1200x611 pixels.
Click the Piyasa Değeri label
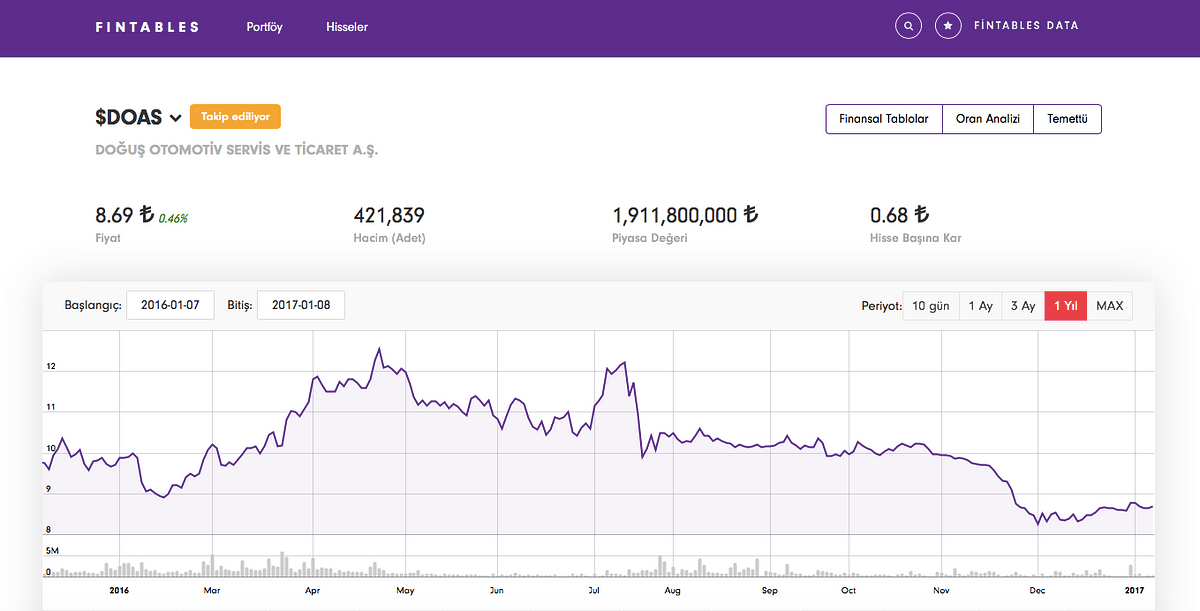(650, 239)
